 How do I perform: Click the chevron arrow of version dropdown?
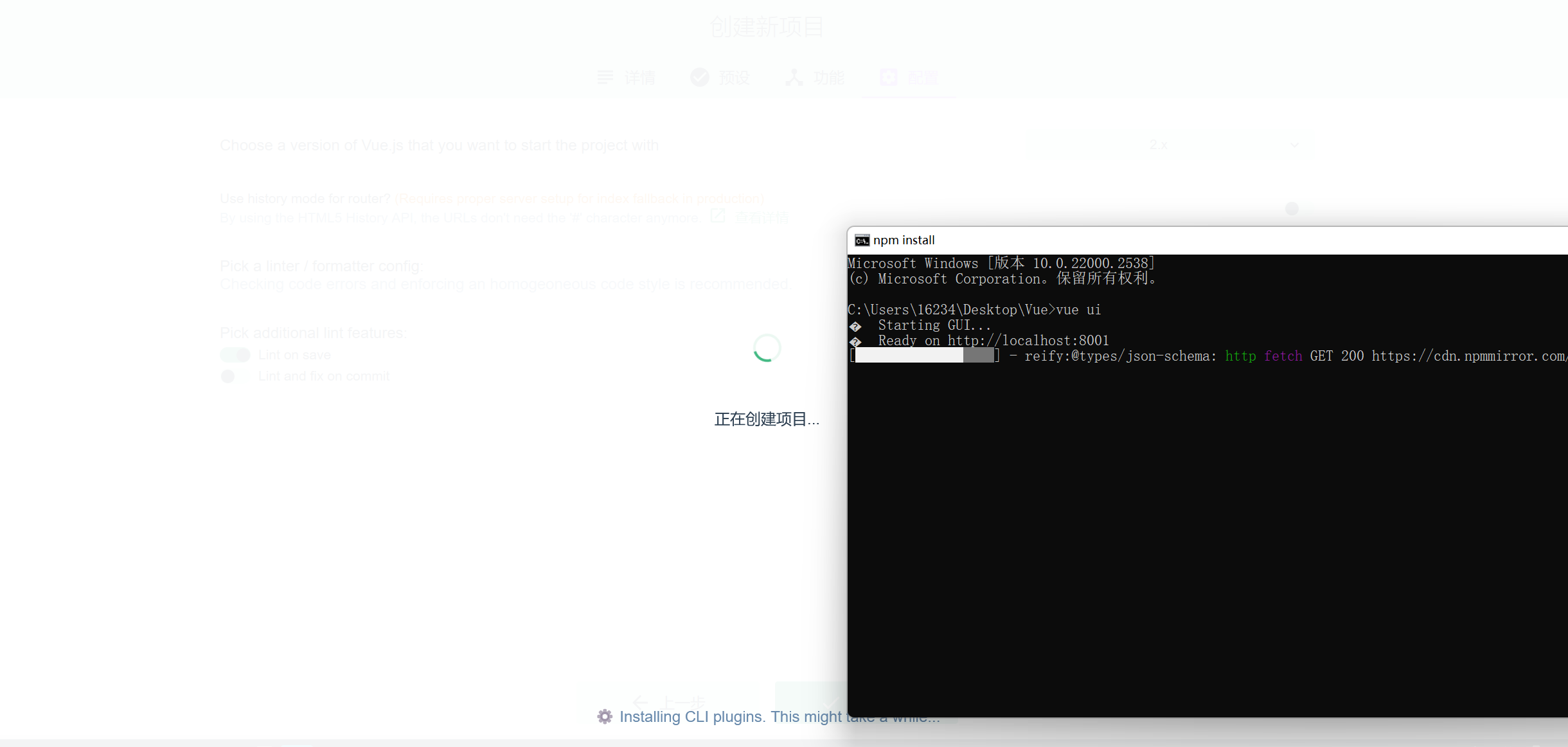click(x=1294, y=145)
